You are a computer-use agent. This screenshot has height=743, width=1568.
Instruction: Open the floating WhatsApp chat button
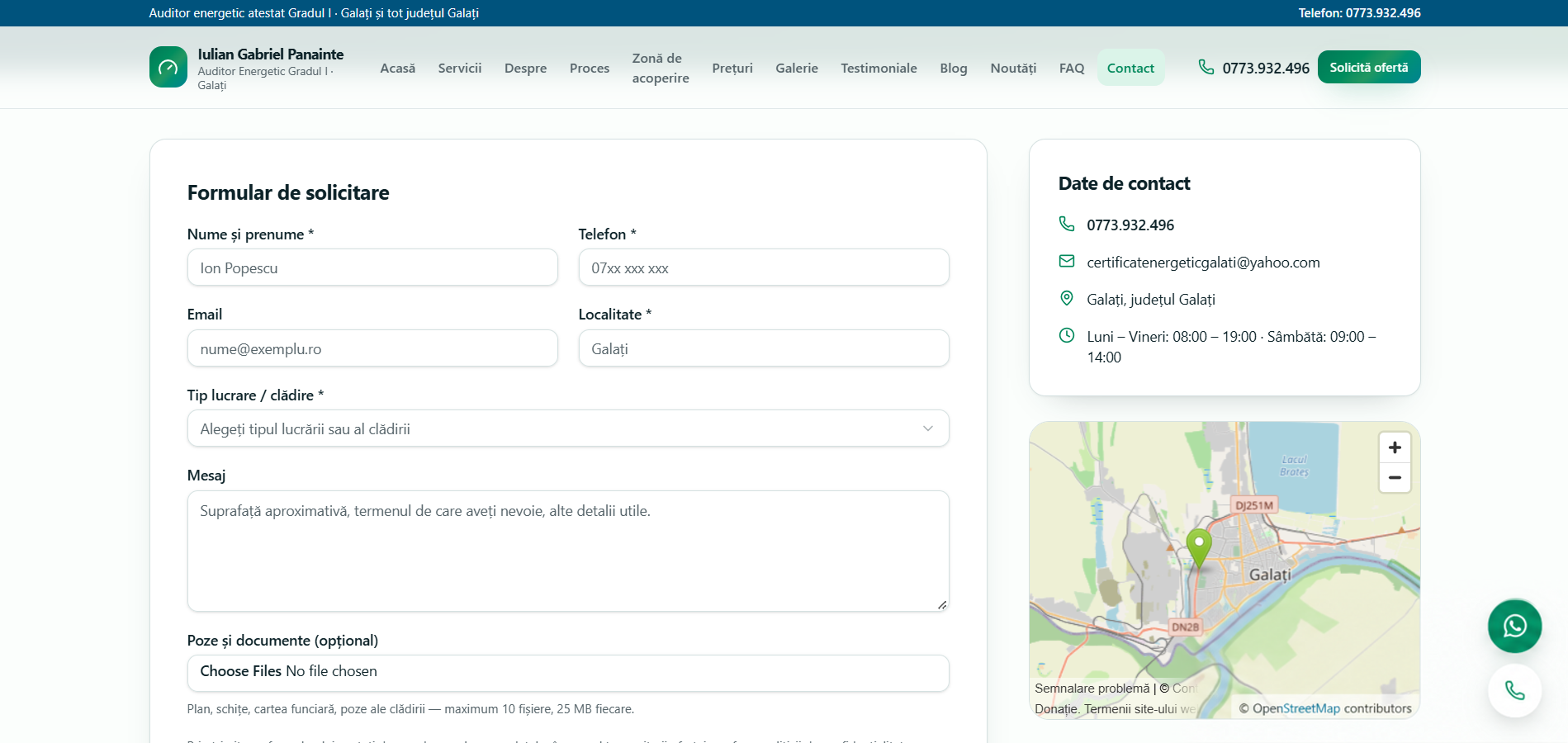pos(1514,626)
